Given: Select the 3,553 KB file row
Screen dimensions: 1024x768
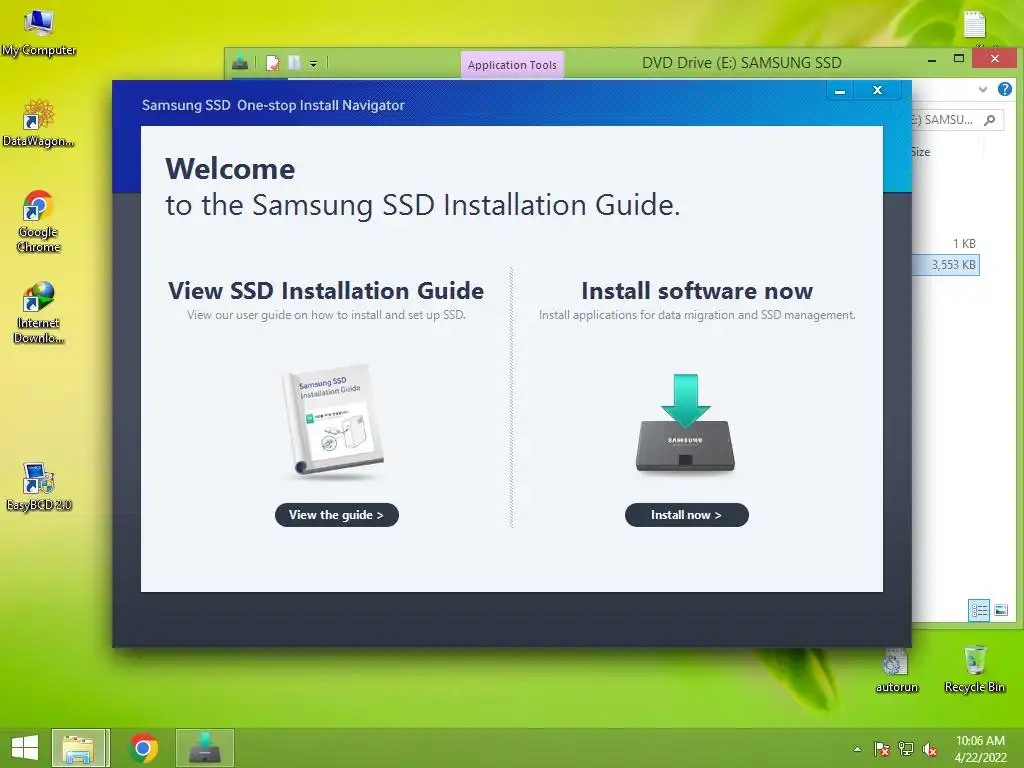Looking at the screenshot, I should [946, 264].
